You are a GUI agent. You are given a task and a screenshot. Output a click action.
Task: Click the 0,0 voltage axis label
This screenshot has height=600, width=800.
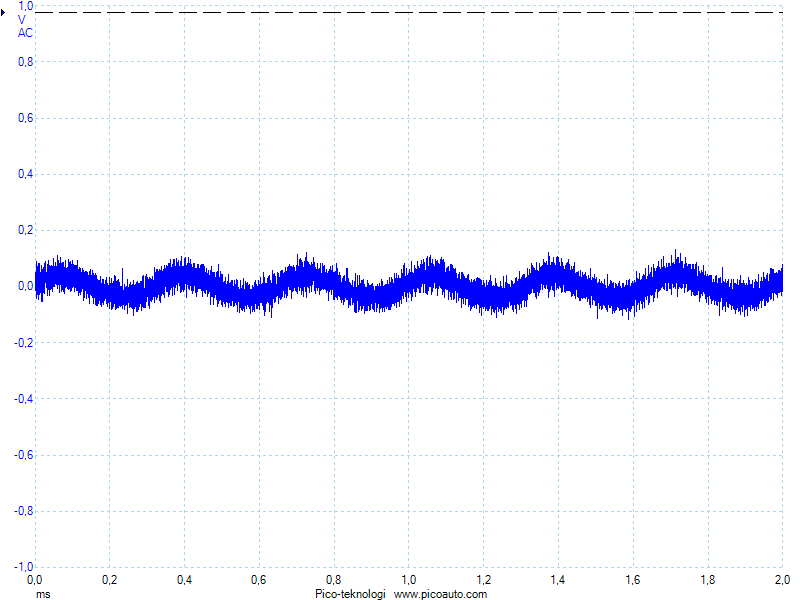tap(26, 287)
